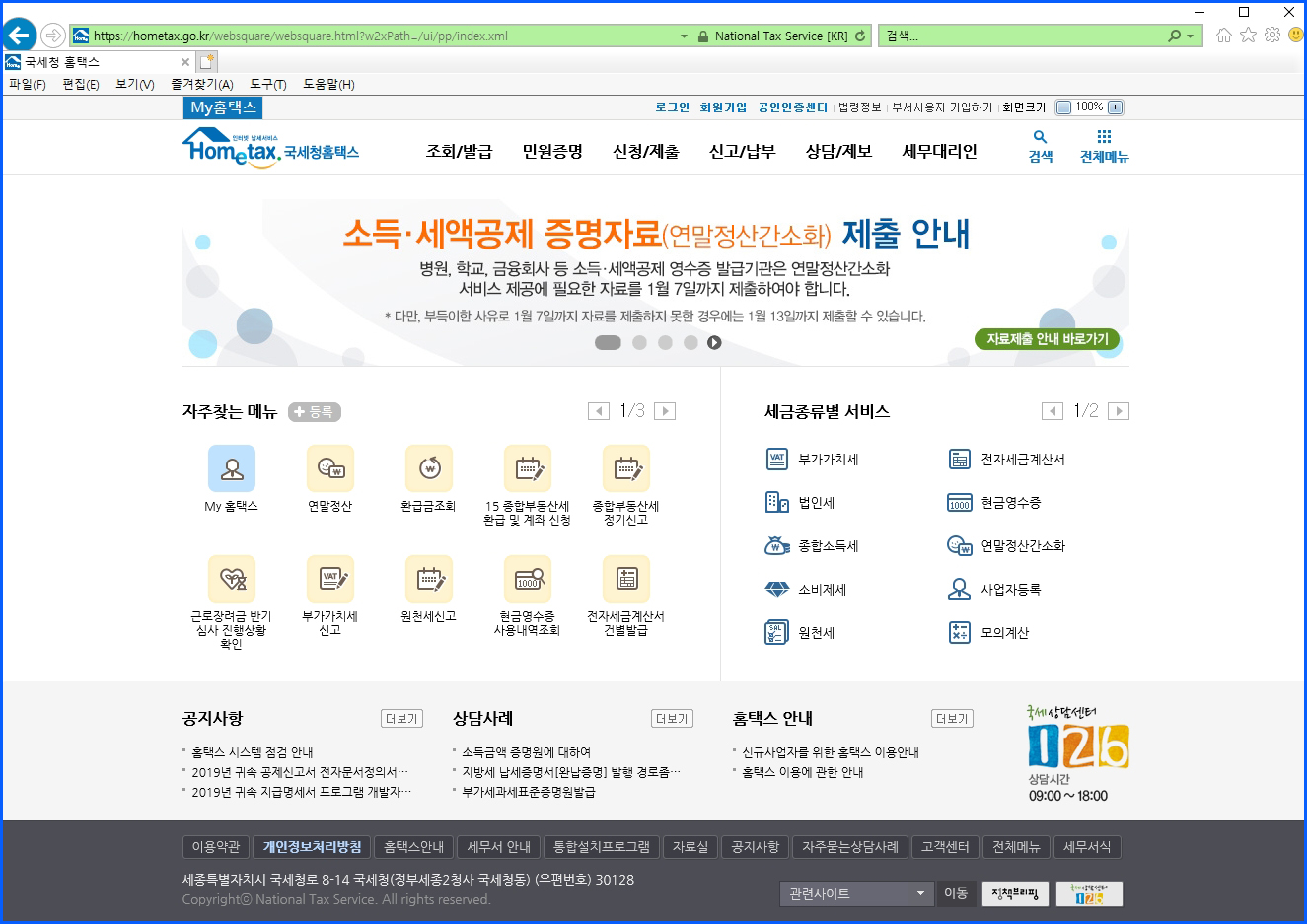Viewport: 1307px width, 924px height.
Task: Click the browser home icon
Action: 1224,36
